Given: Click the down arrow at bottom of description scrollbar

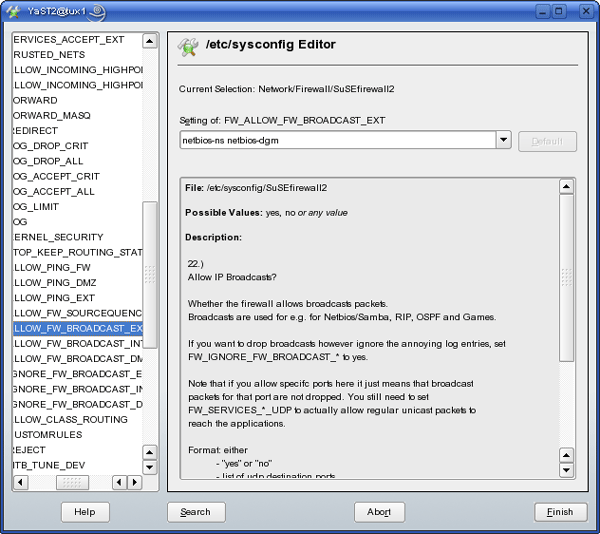Looking at the screenshot, I should tap(566, 470).
